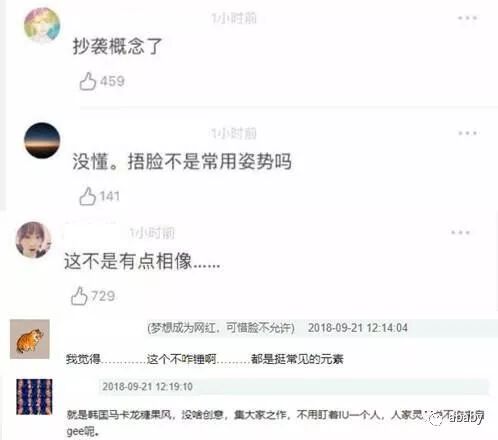Select the comment text '抄袭概念了'
Image resolution: width=498 pixels, height=440 pixels.
point(117,46)
